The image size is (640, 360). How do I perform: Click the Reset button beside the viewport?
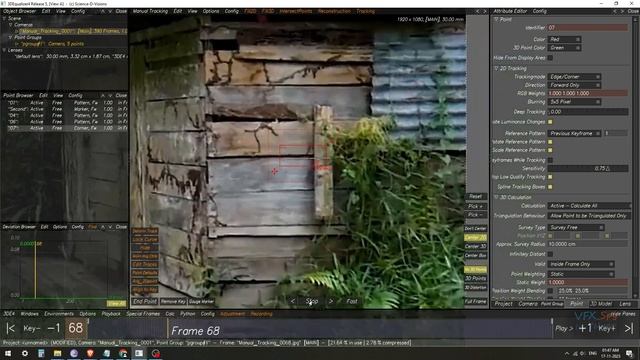(x=475, y=196)
